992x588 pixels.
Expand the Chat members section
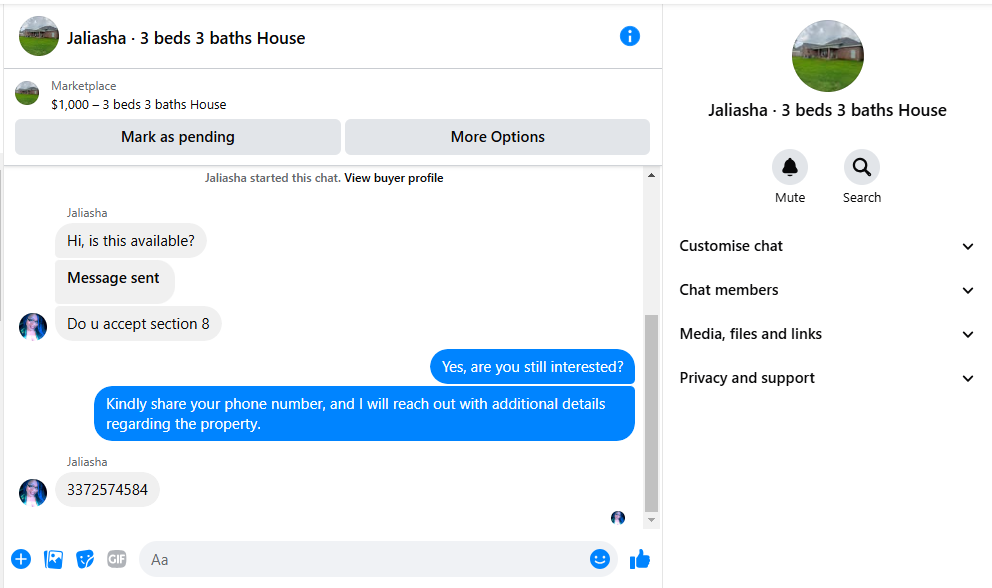tap(826, 290)
